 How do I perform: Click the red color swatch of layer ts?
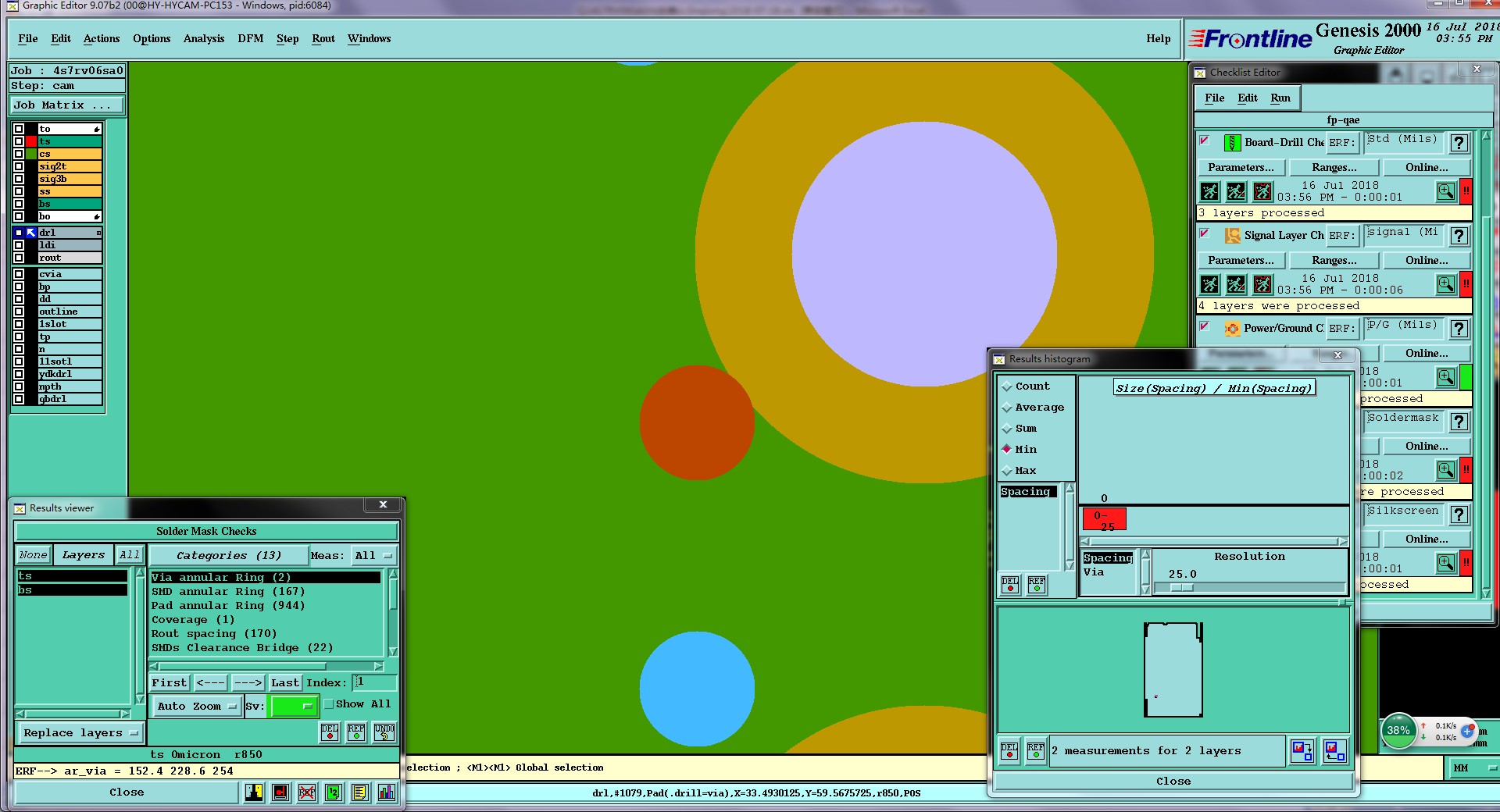click(31, 142)
